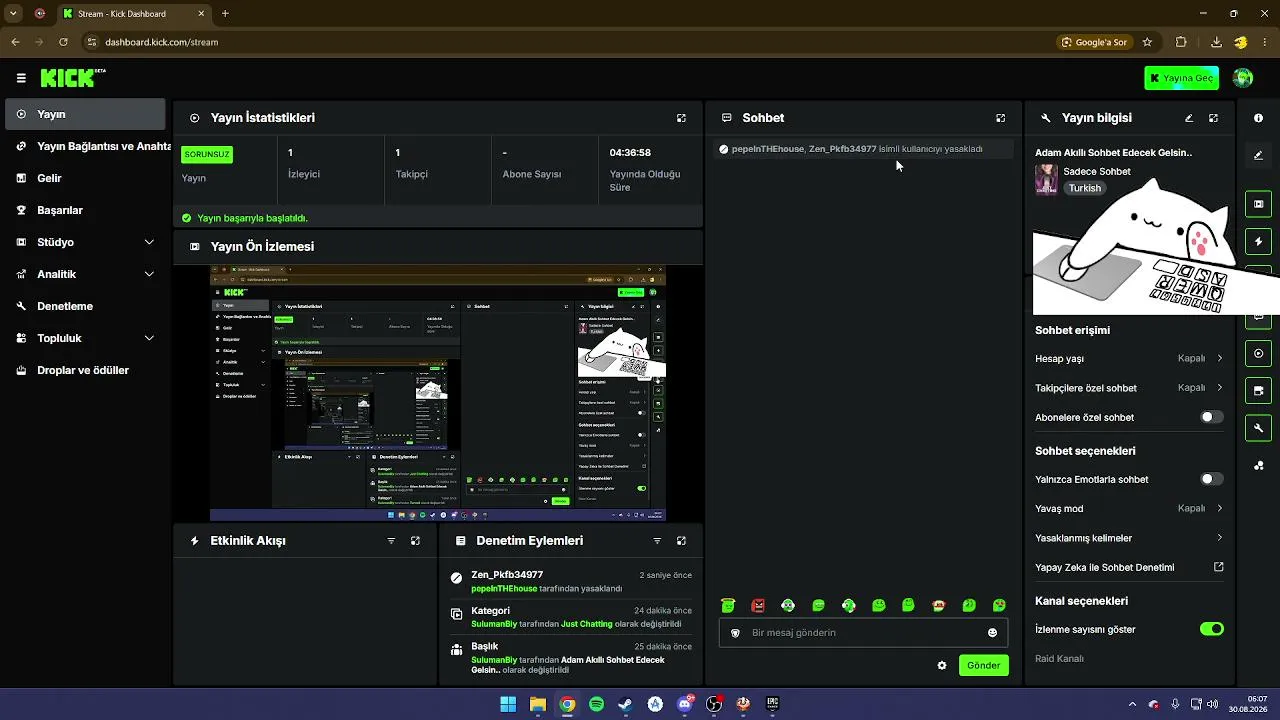The height and width of the screenshot is (720, 1280).
Task: Expand the Etkinlik Akışı panel
Action: [x=415, y=541]
